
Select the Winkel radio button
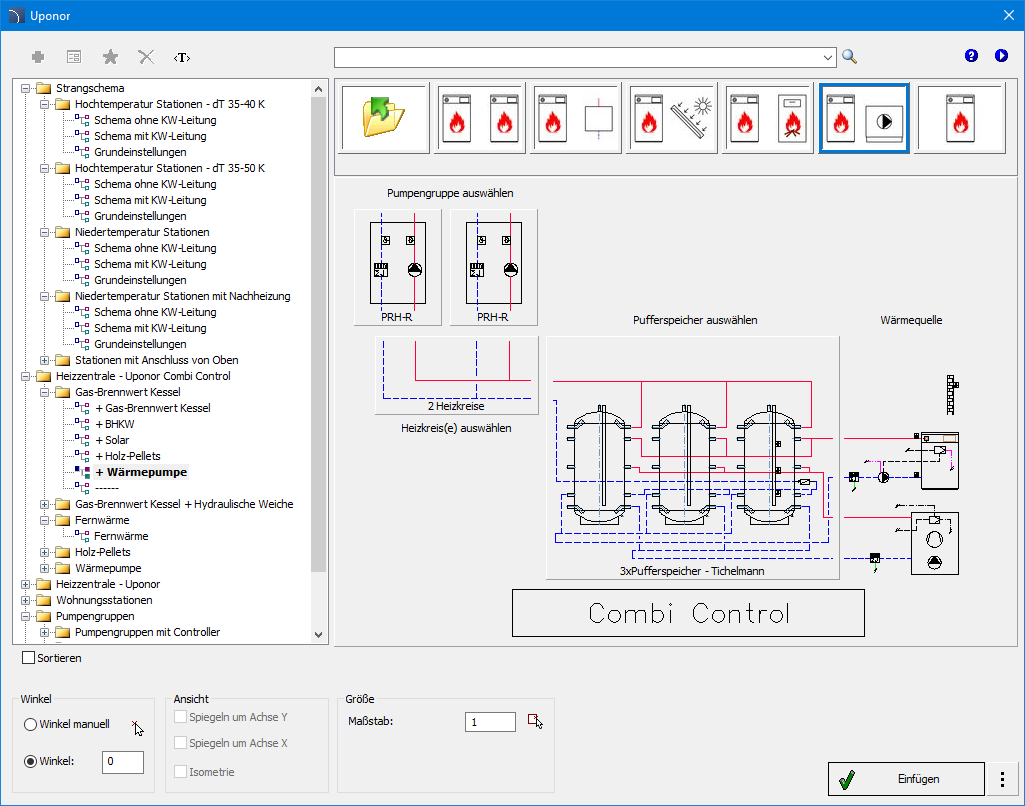(x=31, y=761)
